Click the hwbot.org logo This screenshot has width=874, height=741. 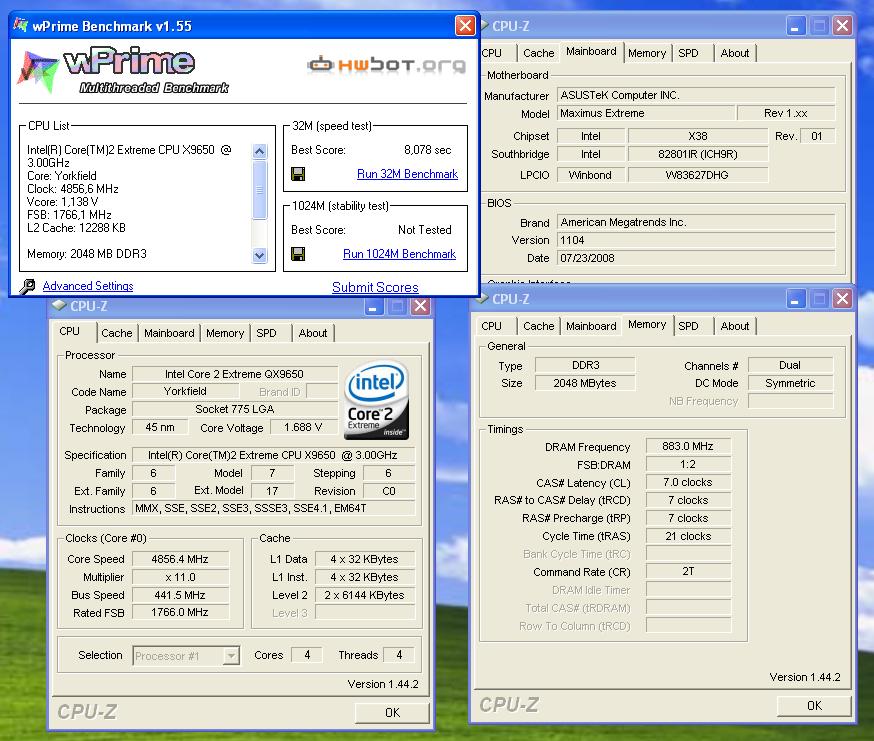pos(386,65)
